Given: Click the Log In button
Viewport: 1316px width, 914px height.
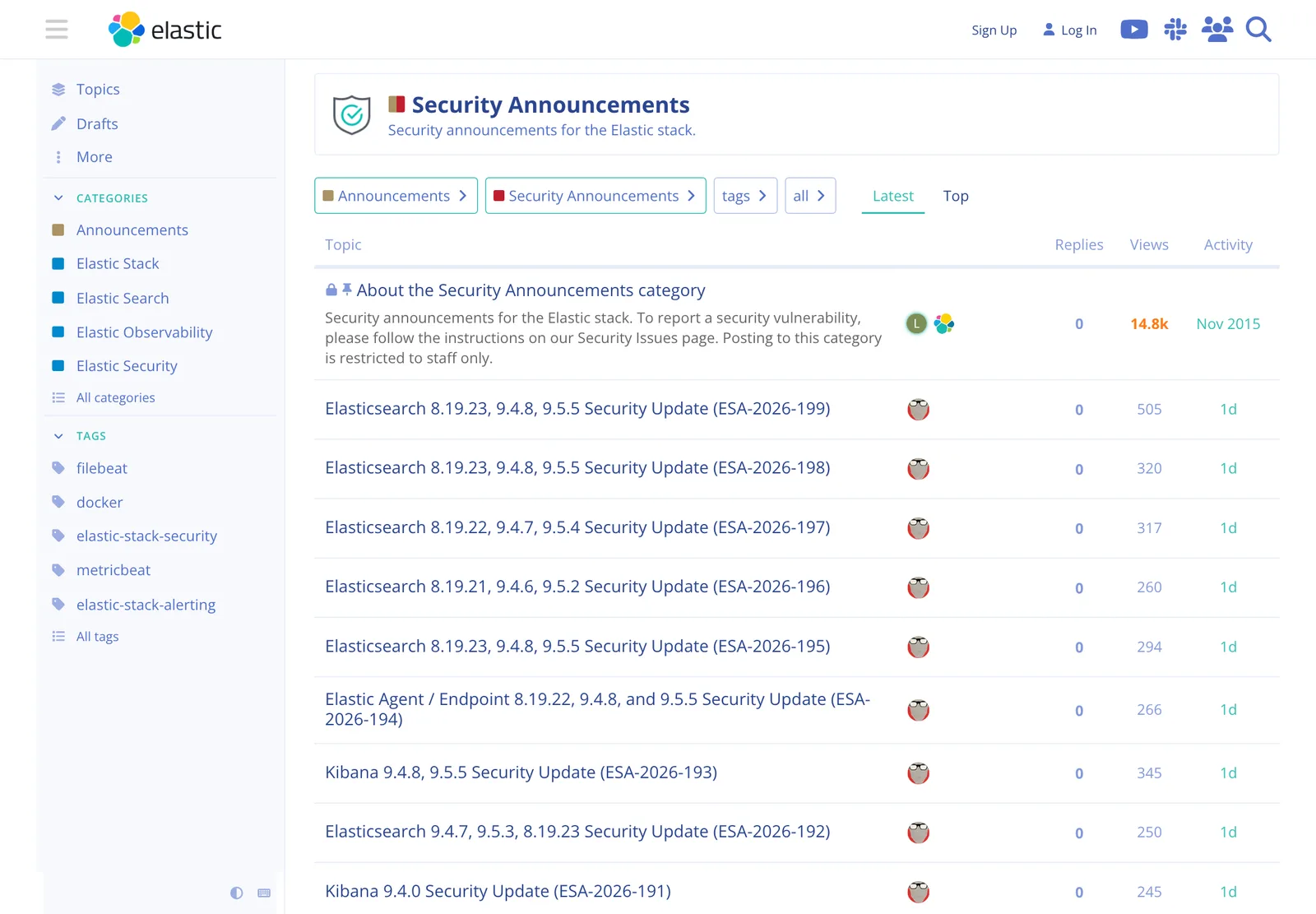Looking at the screenshot, I should click(1070, 30).
